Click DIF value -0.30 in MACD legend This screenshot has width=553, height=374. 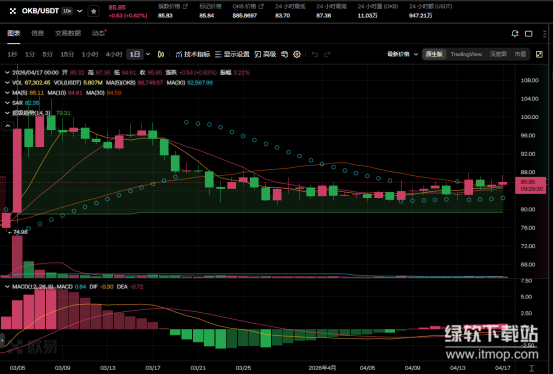point(107,287)
